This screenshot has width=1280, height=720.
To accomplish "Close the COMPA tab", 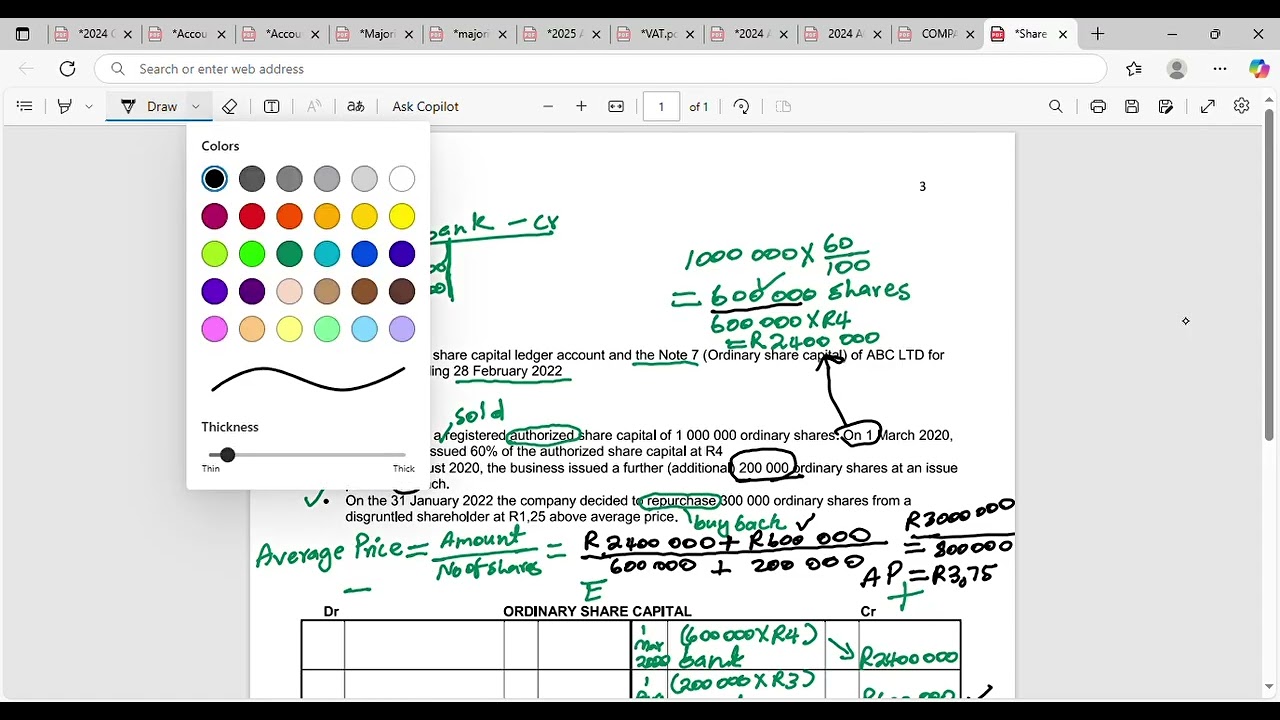I will click(969, 34).
